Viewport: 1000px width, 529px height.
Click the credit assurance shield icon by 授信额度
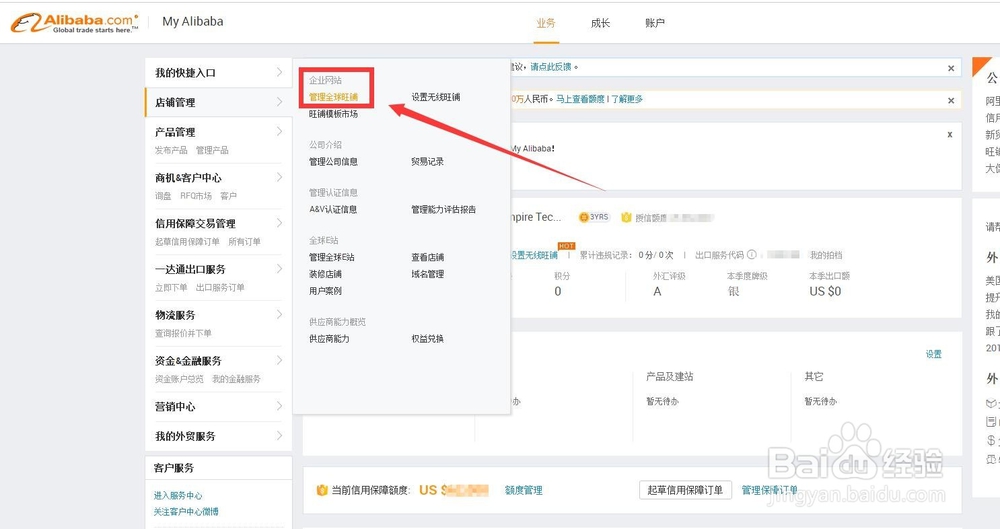(x=626, y=217)
